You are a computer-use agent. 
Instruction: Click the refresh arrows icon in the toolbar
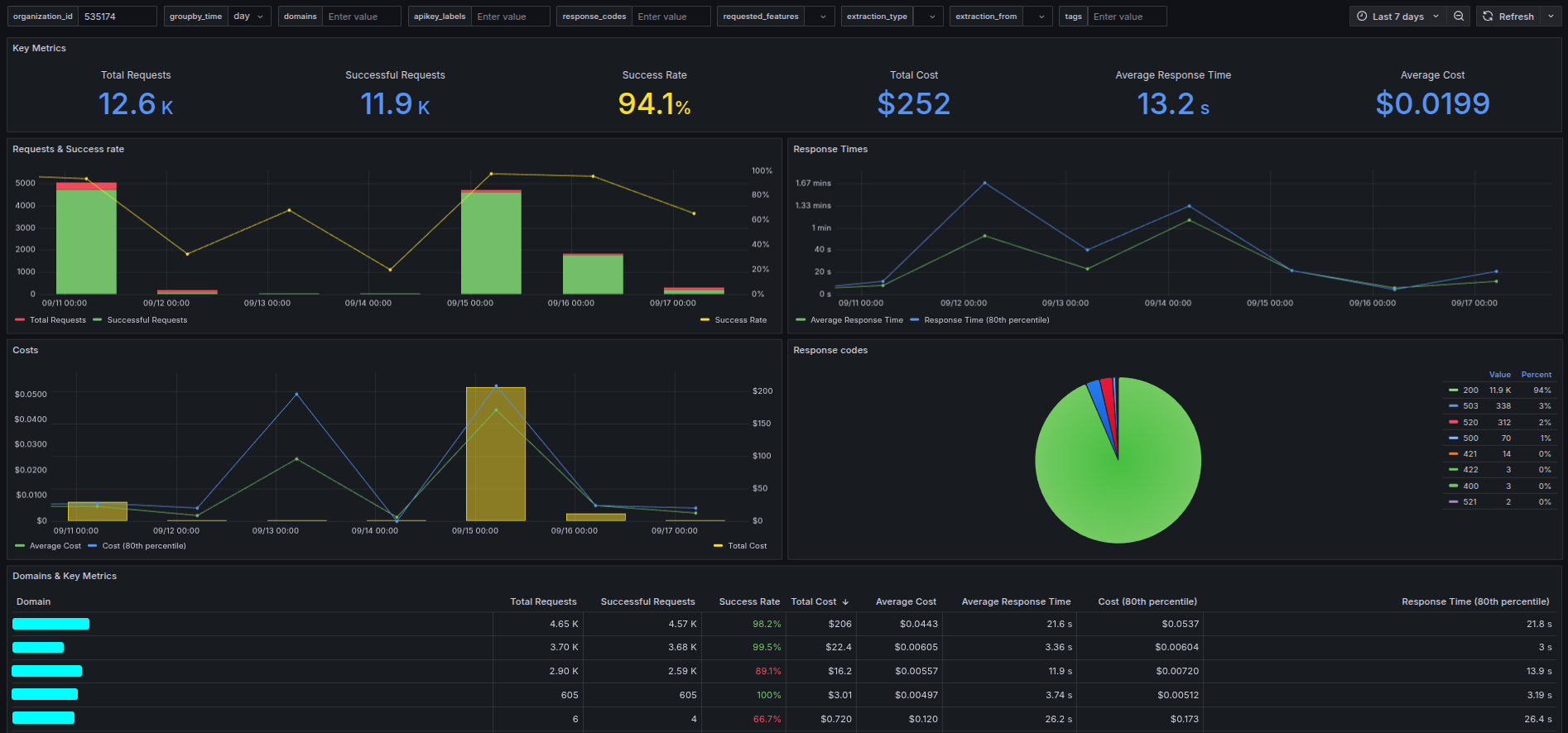(1488, 17)
